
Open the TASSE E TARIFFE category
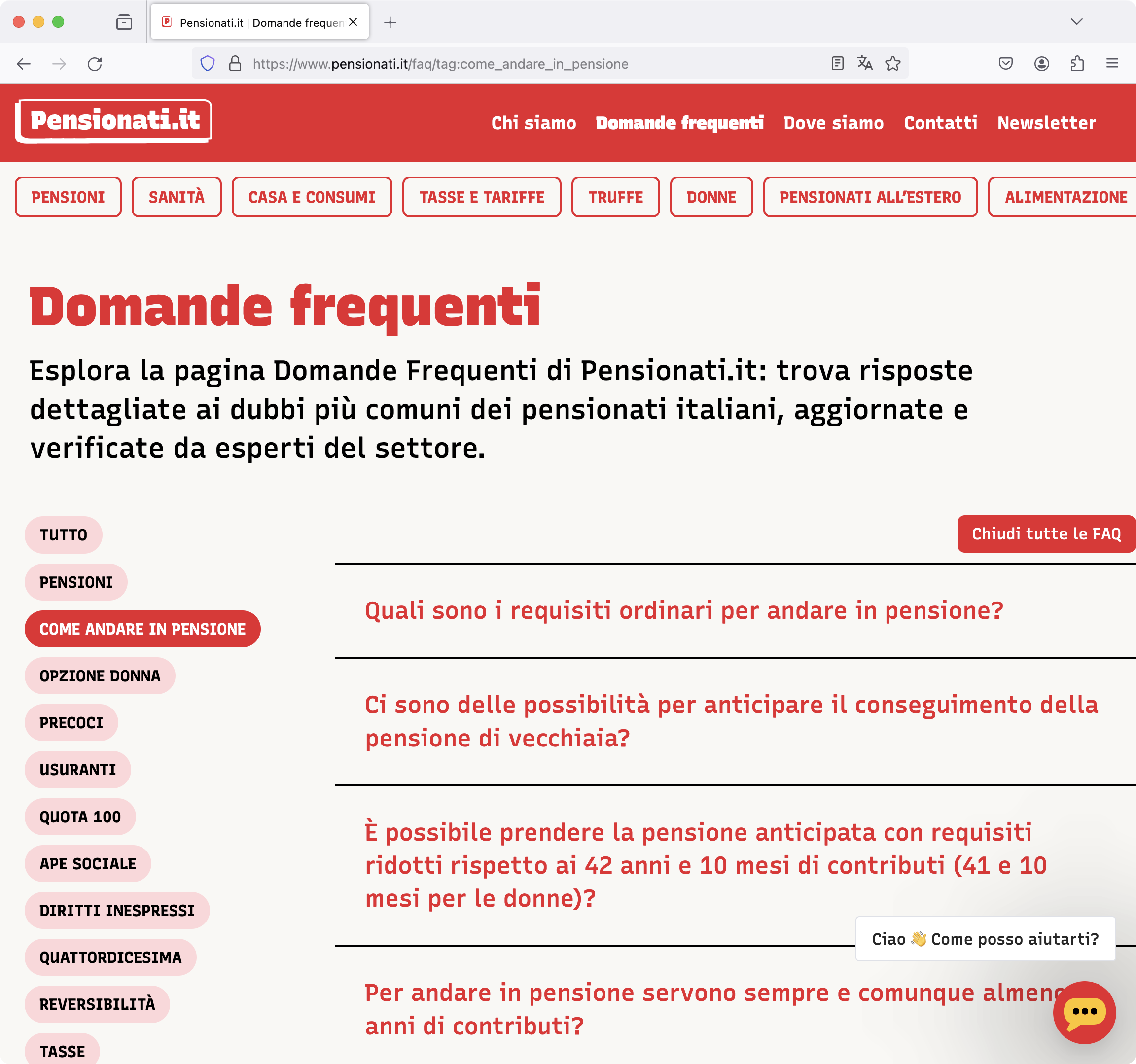[481, 197]
